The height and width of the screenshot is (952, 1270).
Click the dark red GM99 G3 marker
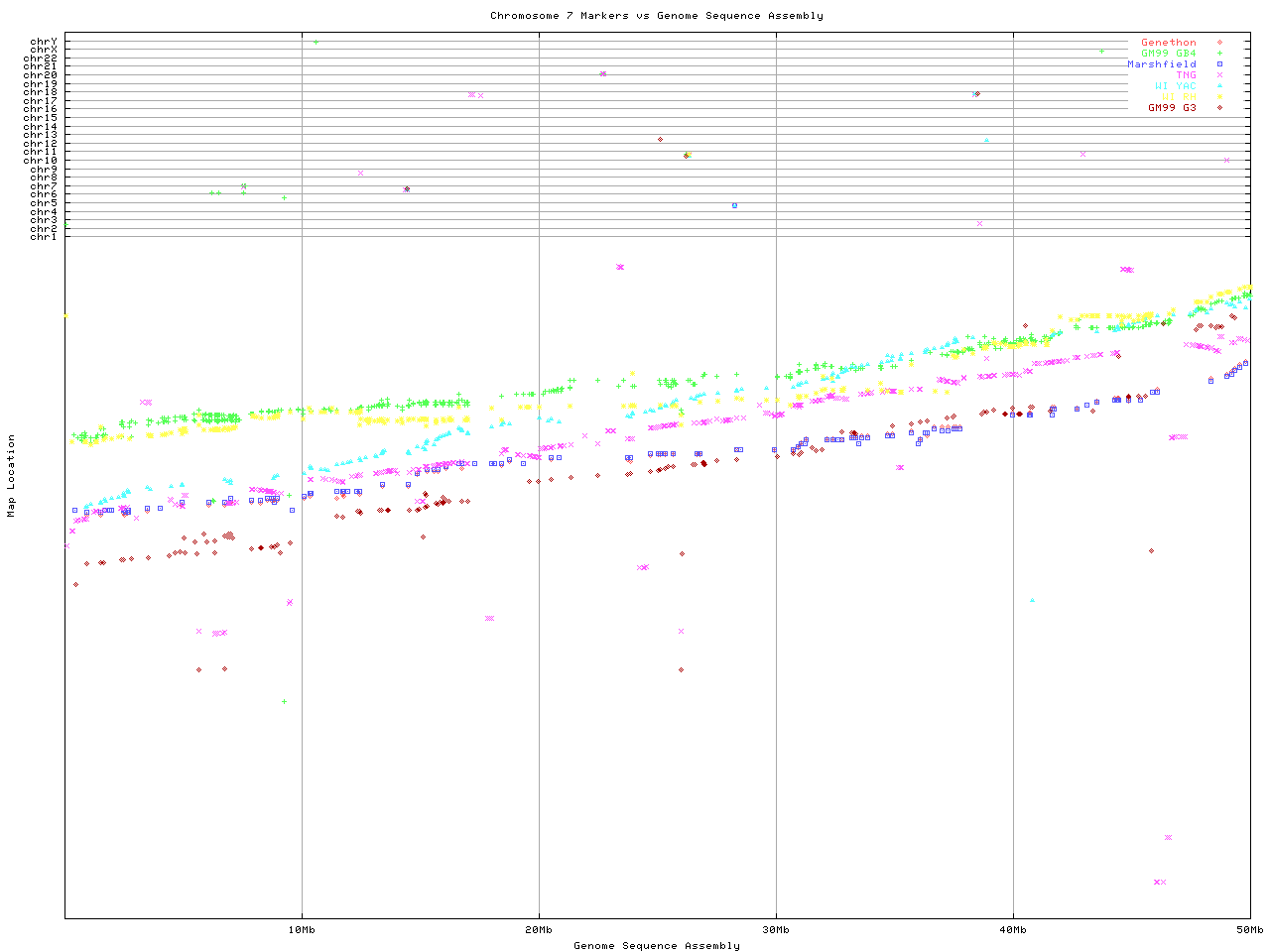pyautogui.click(x=1219, y=108)
